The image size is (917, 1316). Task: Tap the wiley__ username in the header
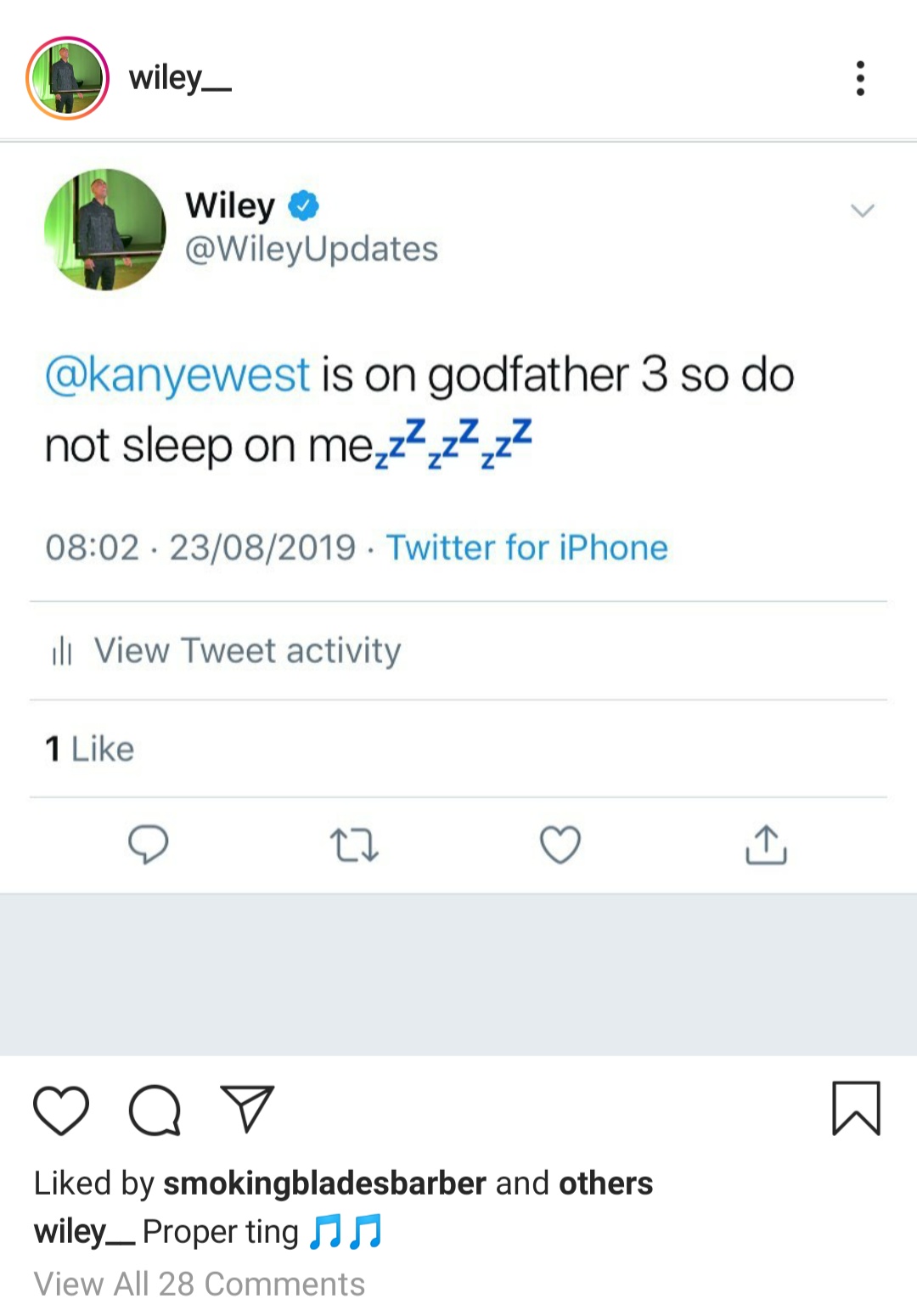(180, 78)
